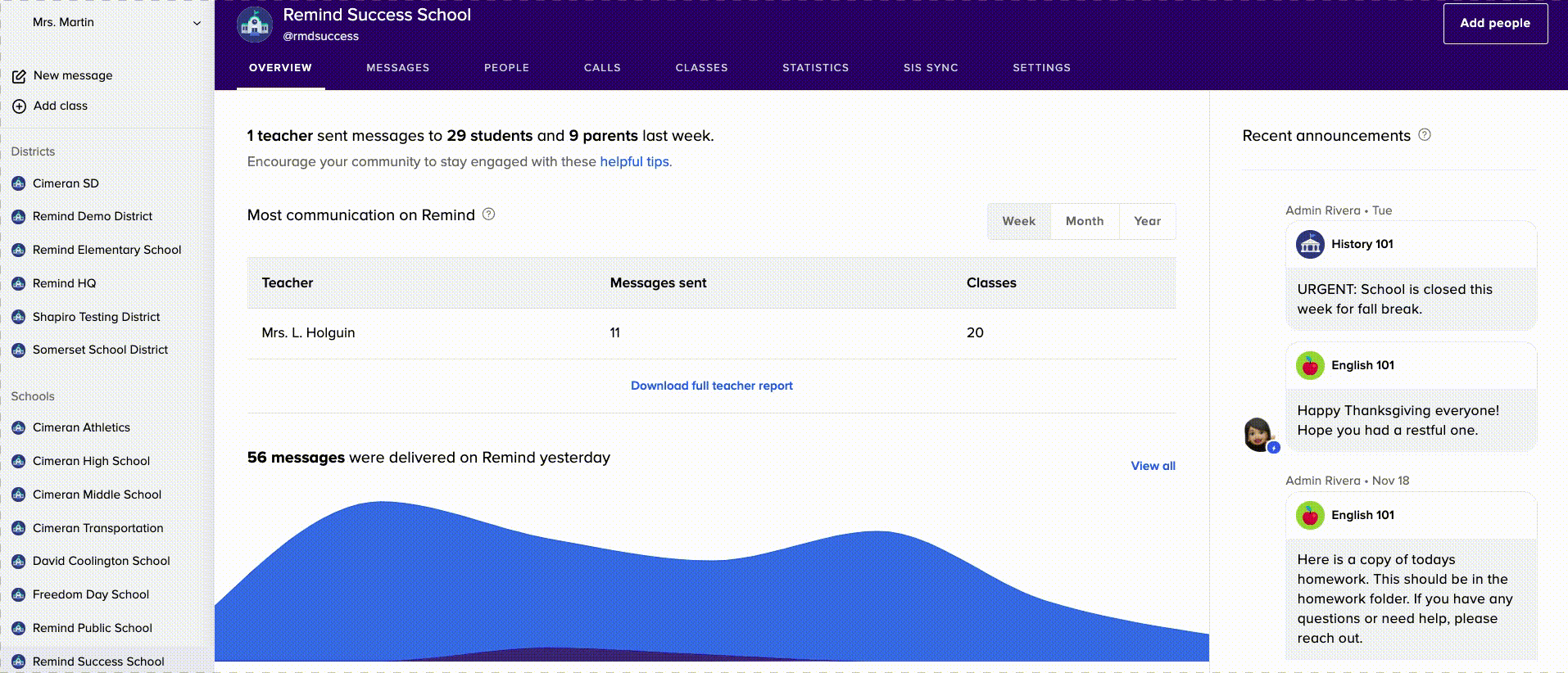Click the Cimeran Middle School icon
Viewport: 1568px width, 673px height.
click(x=18, y=495)
